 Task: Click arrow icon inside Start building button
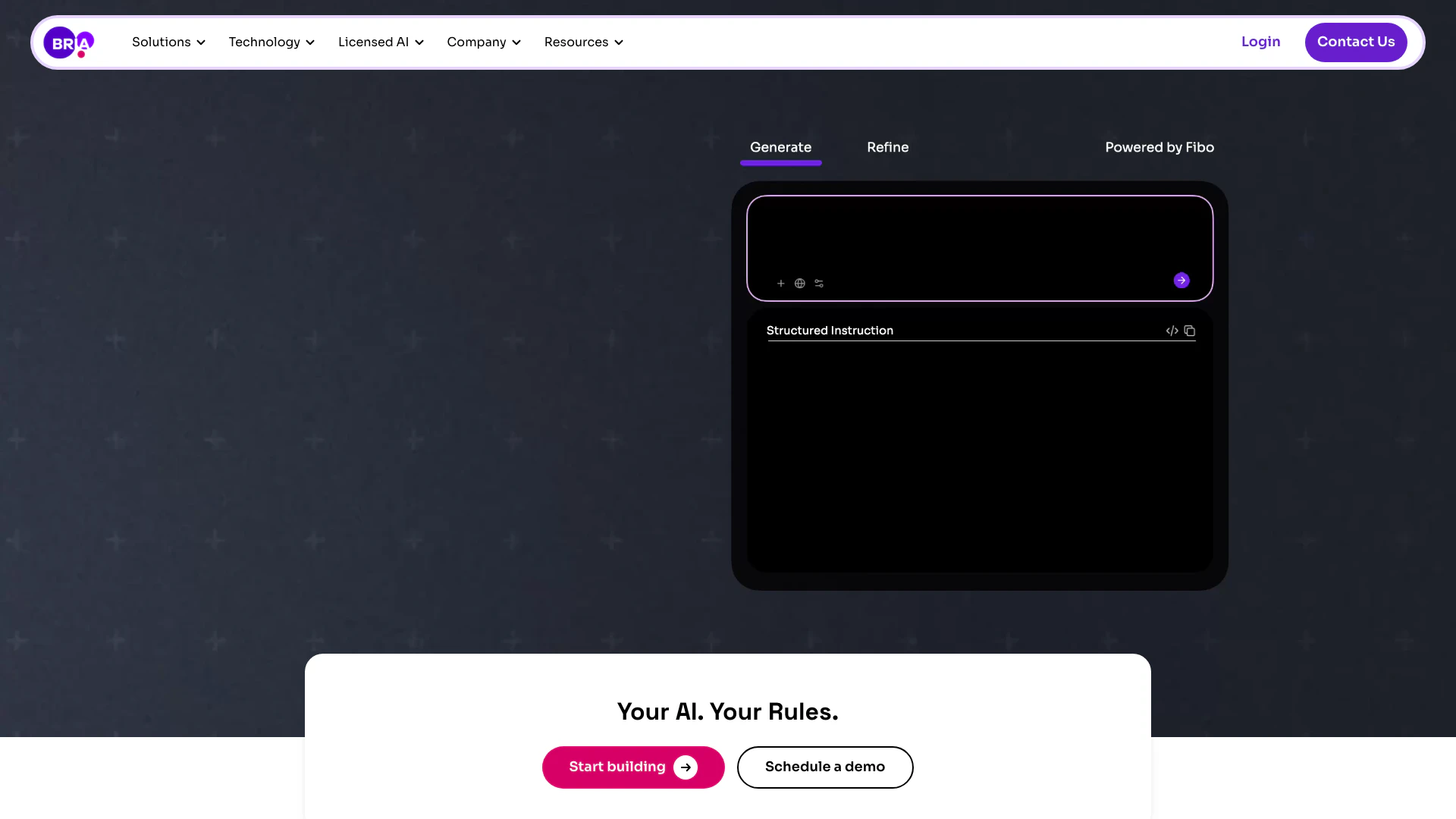(x=686, y=767)
